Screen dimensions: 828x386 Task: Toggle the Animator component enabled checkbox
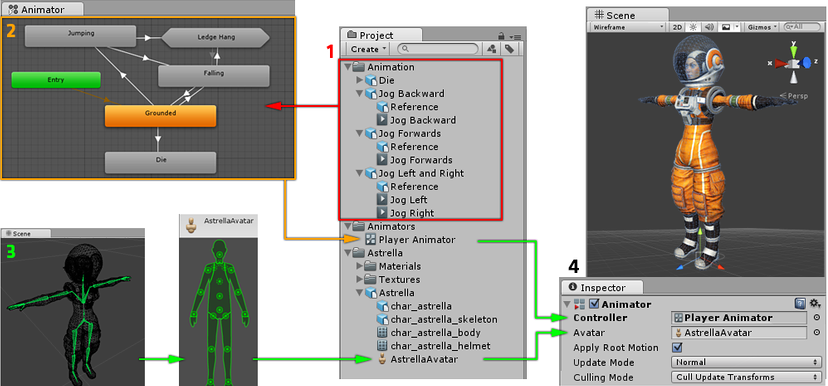point(594,304)
